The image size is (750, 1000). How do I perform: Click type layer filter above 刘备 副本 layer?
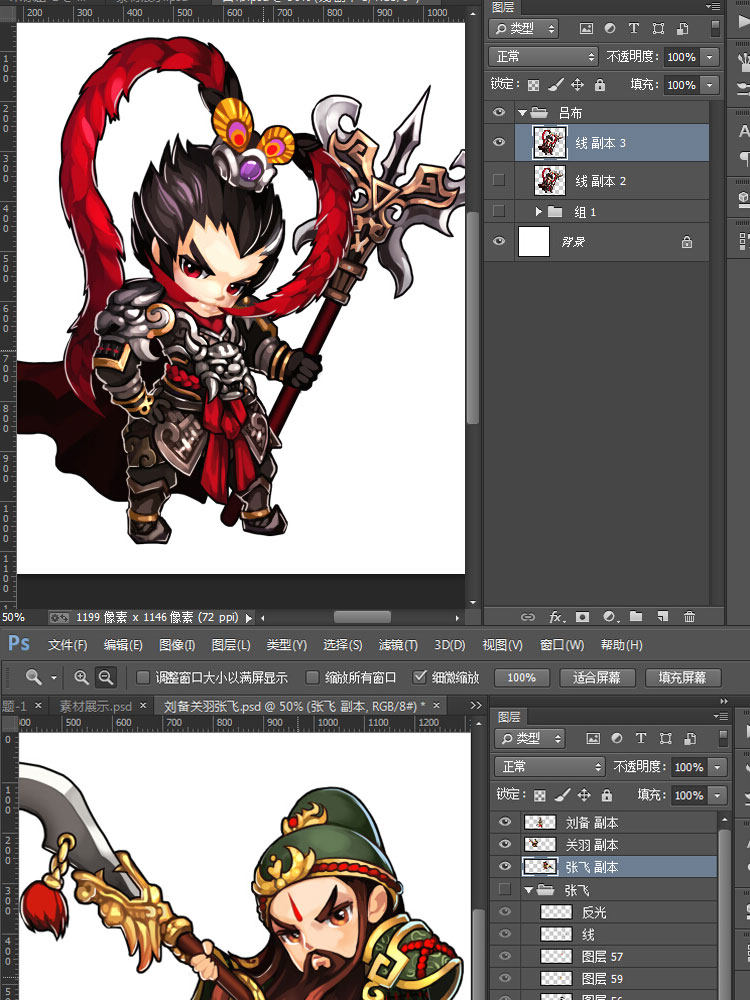(641, 739)
